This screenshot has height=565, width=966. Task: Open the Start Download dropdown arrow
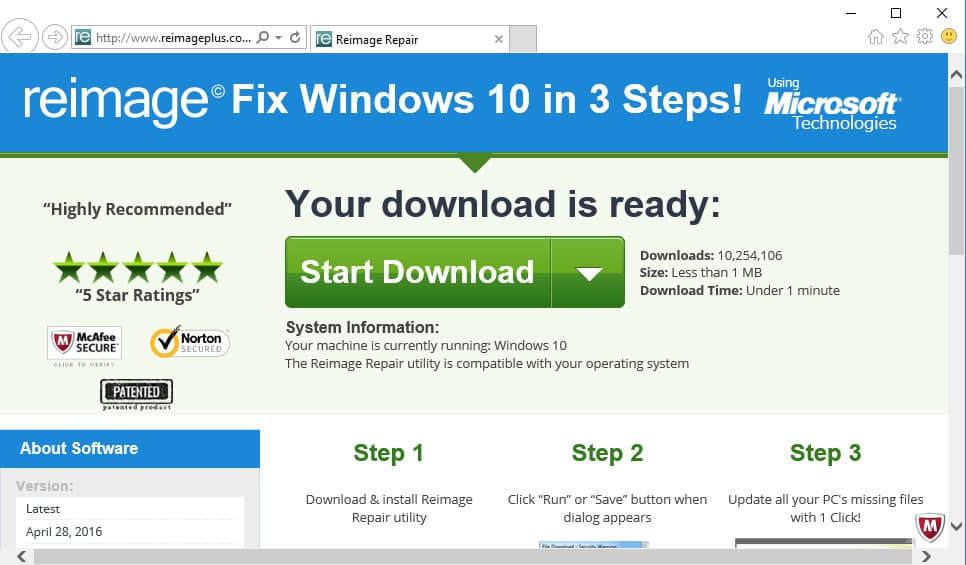click(588, 272)
